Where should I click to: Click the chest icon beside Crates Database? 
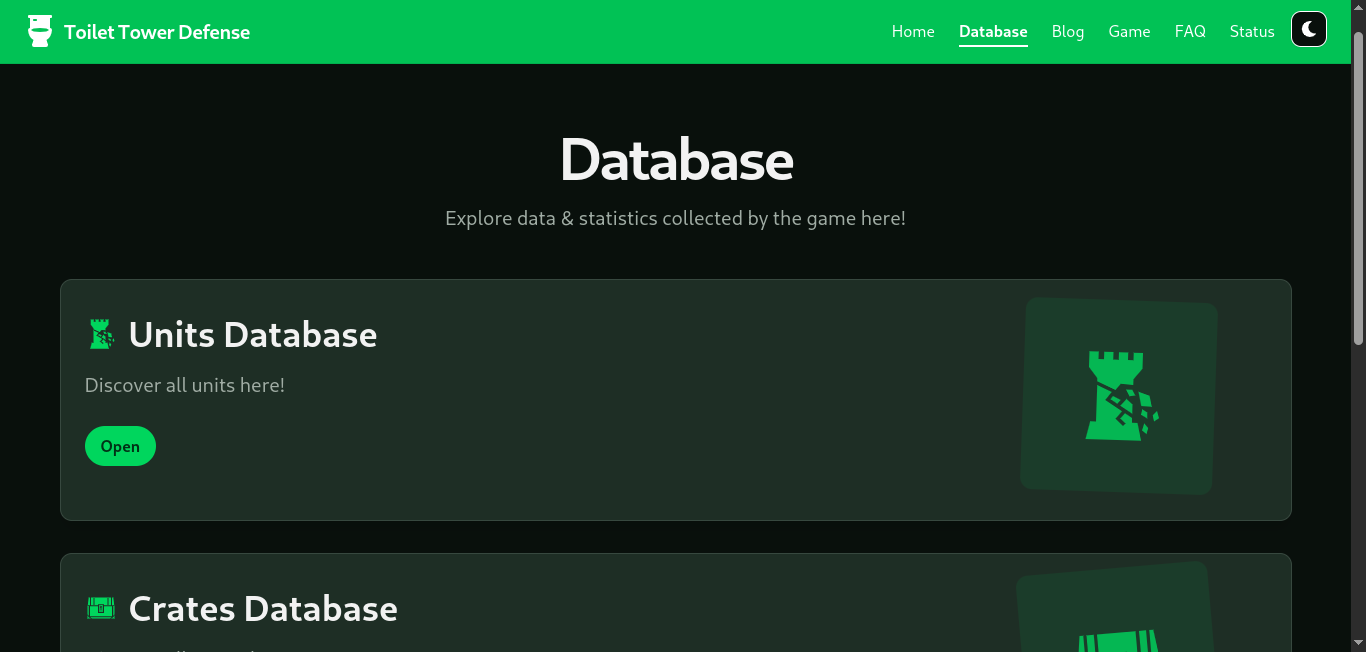pos(101,608)
